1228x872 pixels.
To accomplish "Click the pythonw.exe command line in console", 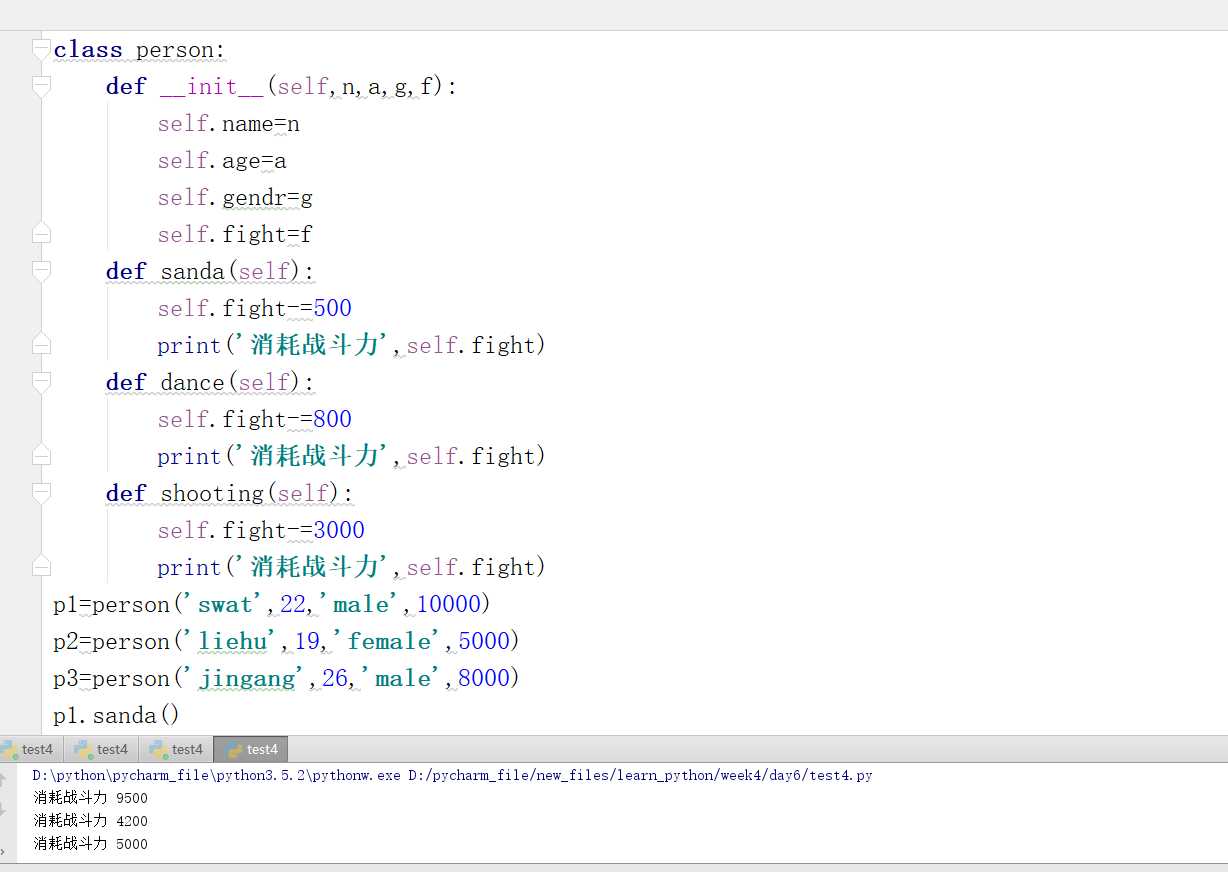I will [452, 776].
